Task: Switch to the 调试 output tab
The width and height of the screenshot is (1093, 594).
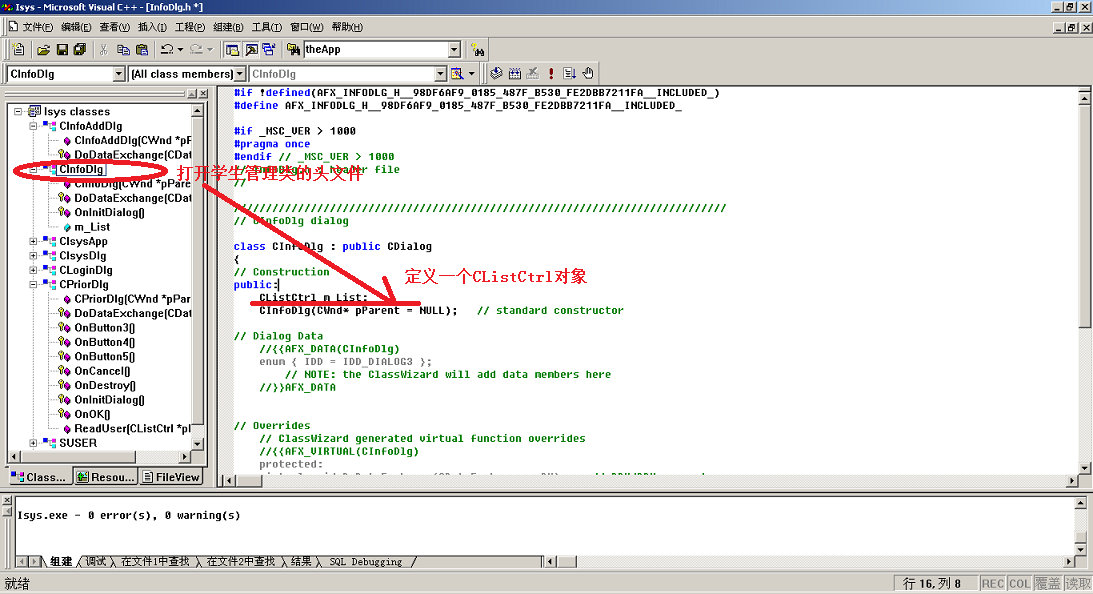Action: pyautogui.click(x=96, y=562)
